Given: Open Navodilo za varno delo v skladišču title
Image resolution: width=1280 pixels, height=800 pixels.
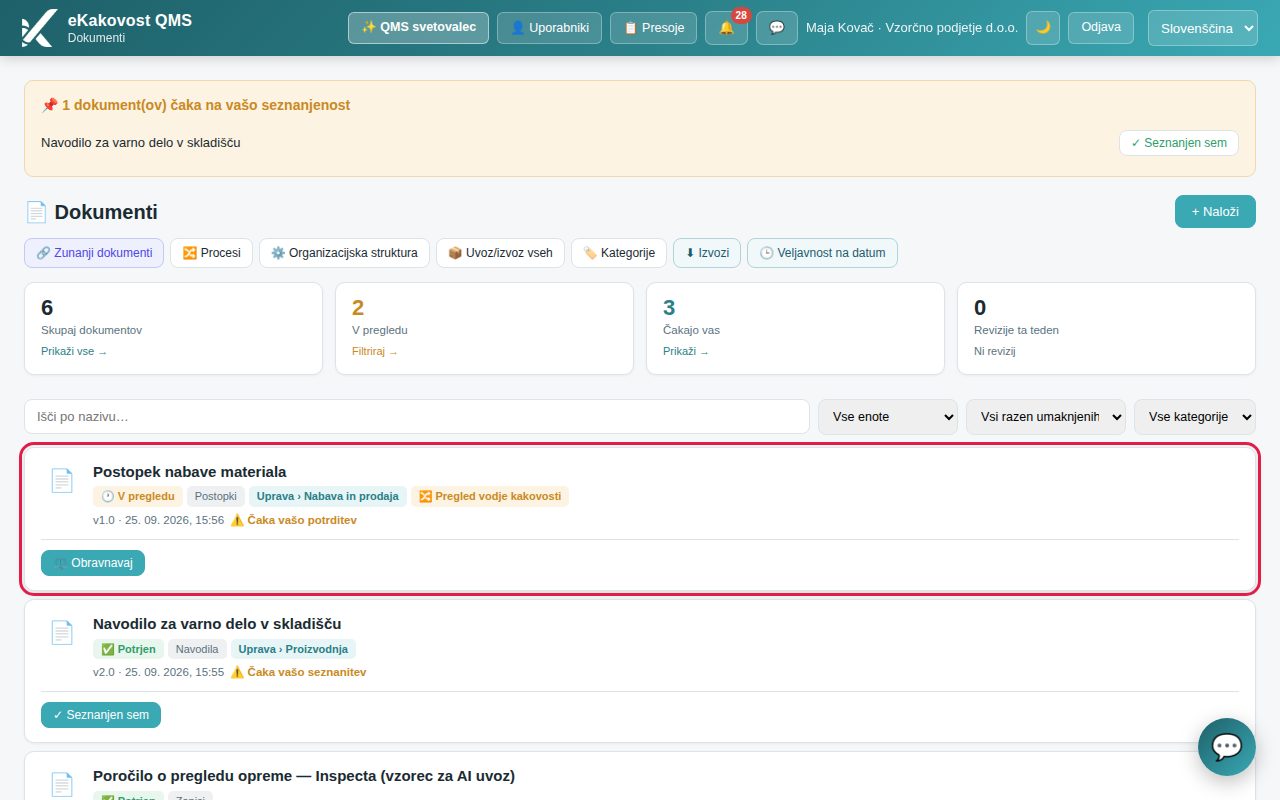Looking at the screenshot, I should tap(217, 624).
